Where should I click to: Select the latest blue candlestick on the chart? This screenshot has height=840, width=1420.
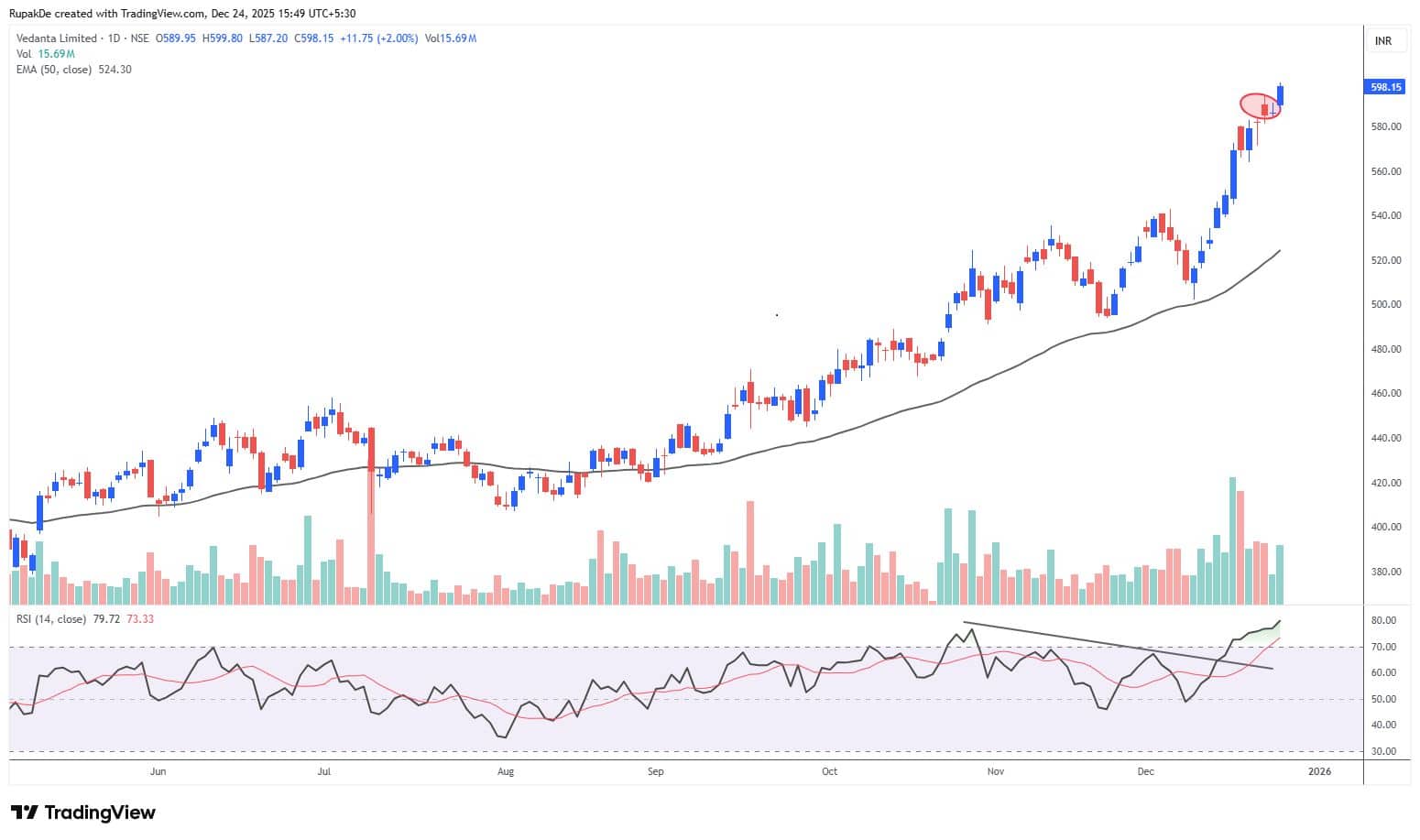point(1280,96)
